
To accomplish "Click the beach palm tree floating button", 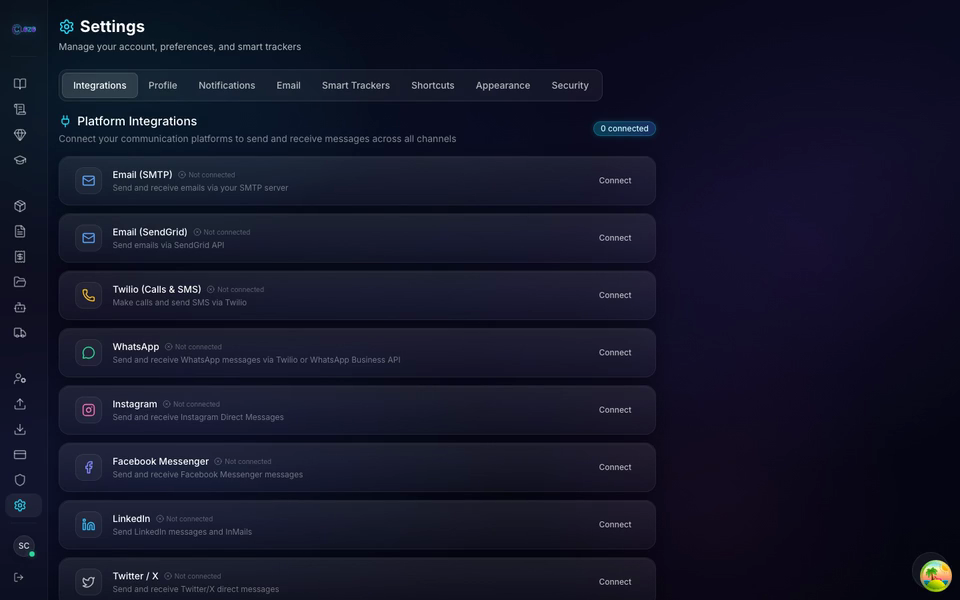I will tap(935, 576).
